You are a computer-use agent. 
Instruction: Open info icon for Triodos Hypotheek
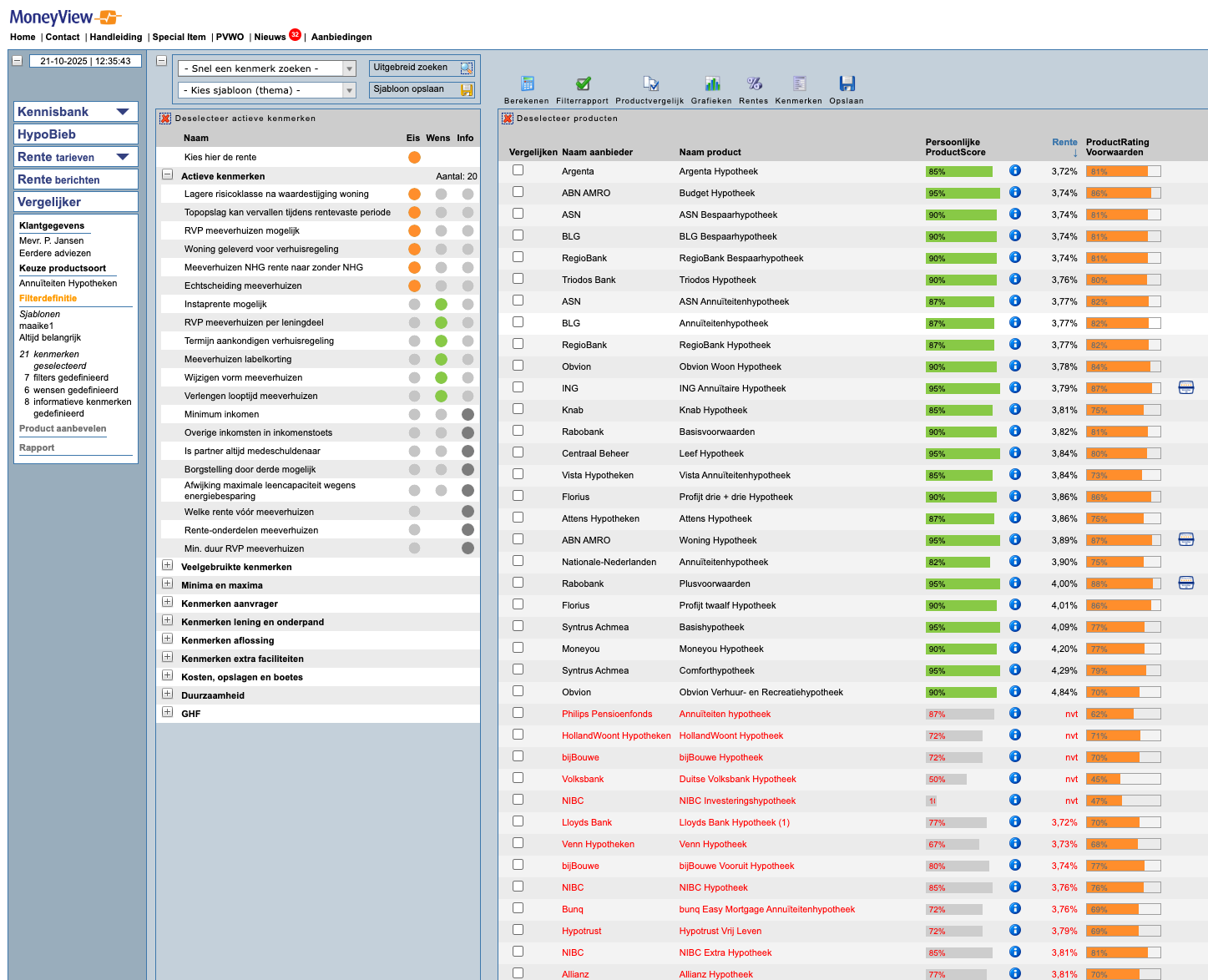pyautogui.click(x=1015, y=279)
